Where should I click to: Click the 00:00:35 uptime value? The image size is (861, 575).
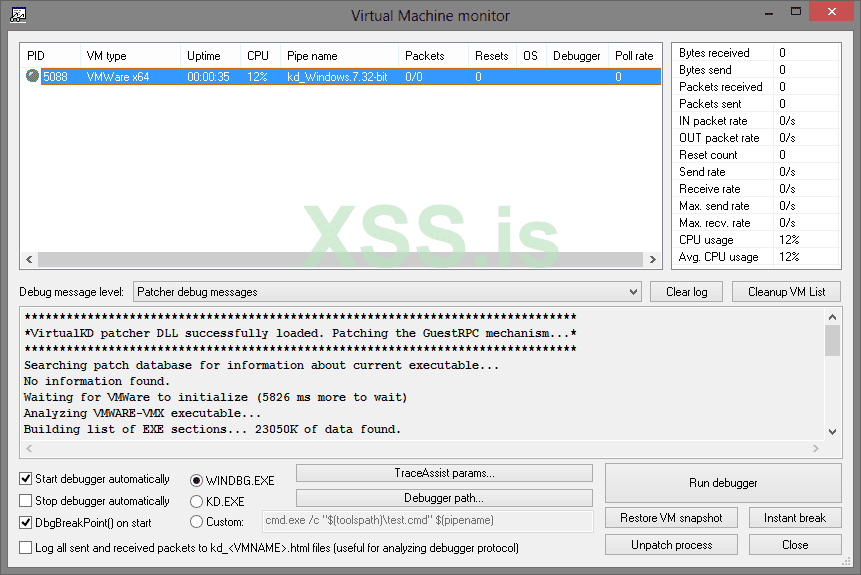(x=208, y=77)
